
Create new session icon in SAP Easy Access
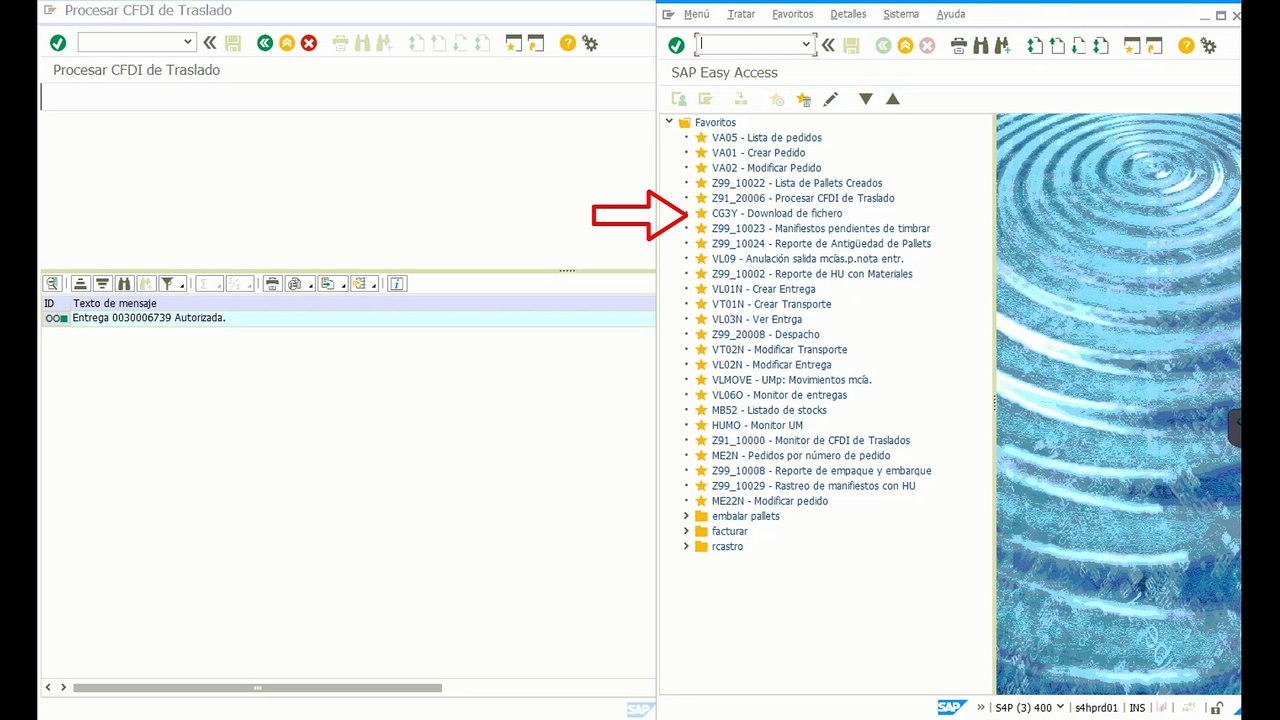click(1132, 45)
